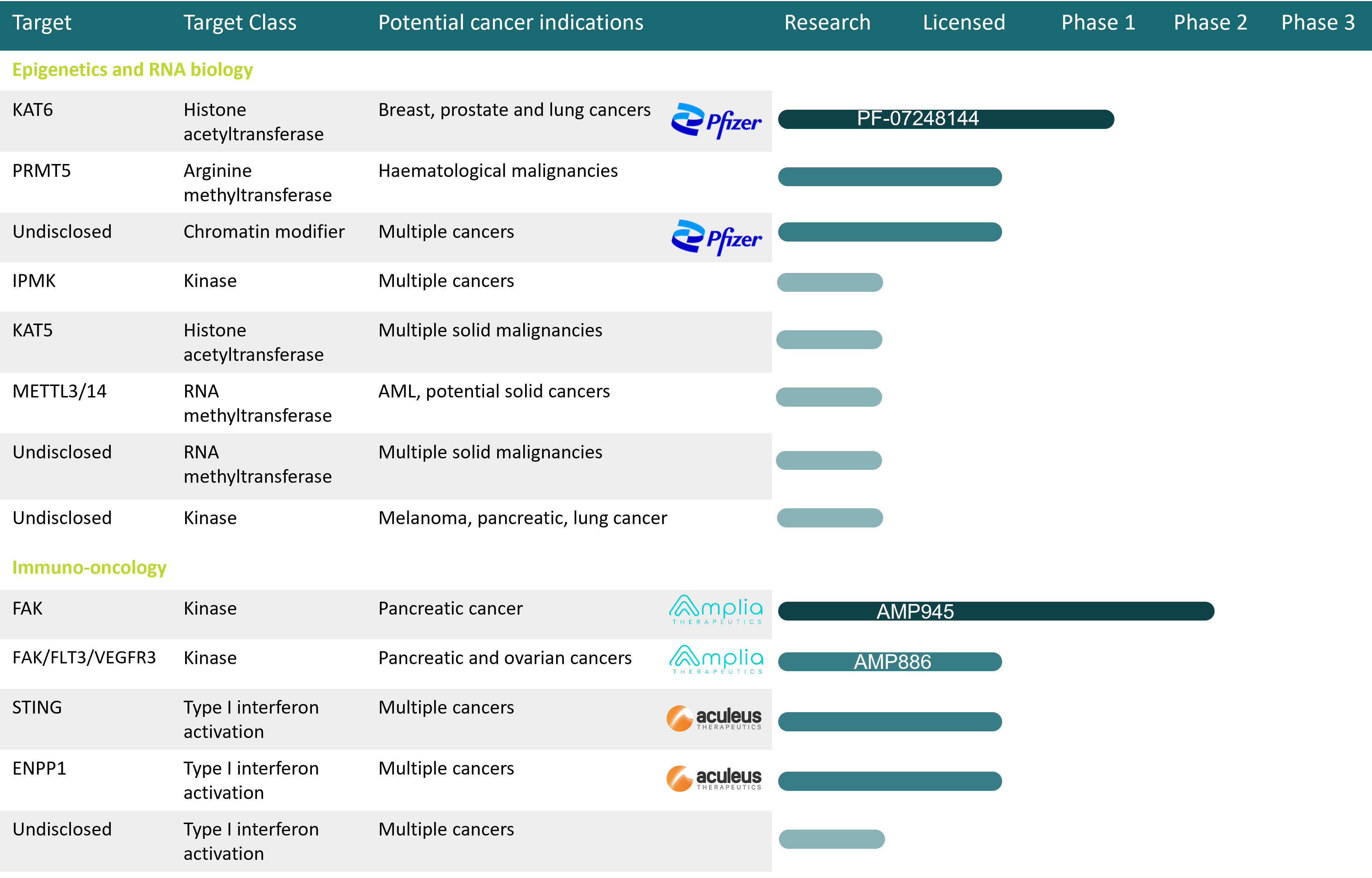1372x878 pixels.
Task: Select the Phase 2 column header
Action: pyautogui.click(x=1210, y=23)
